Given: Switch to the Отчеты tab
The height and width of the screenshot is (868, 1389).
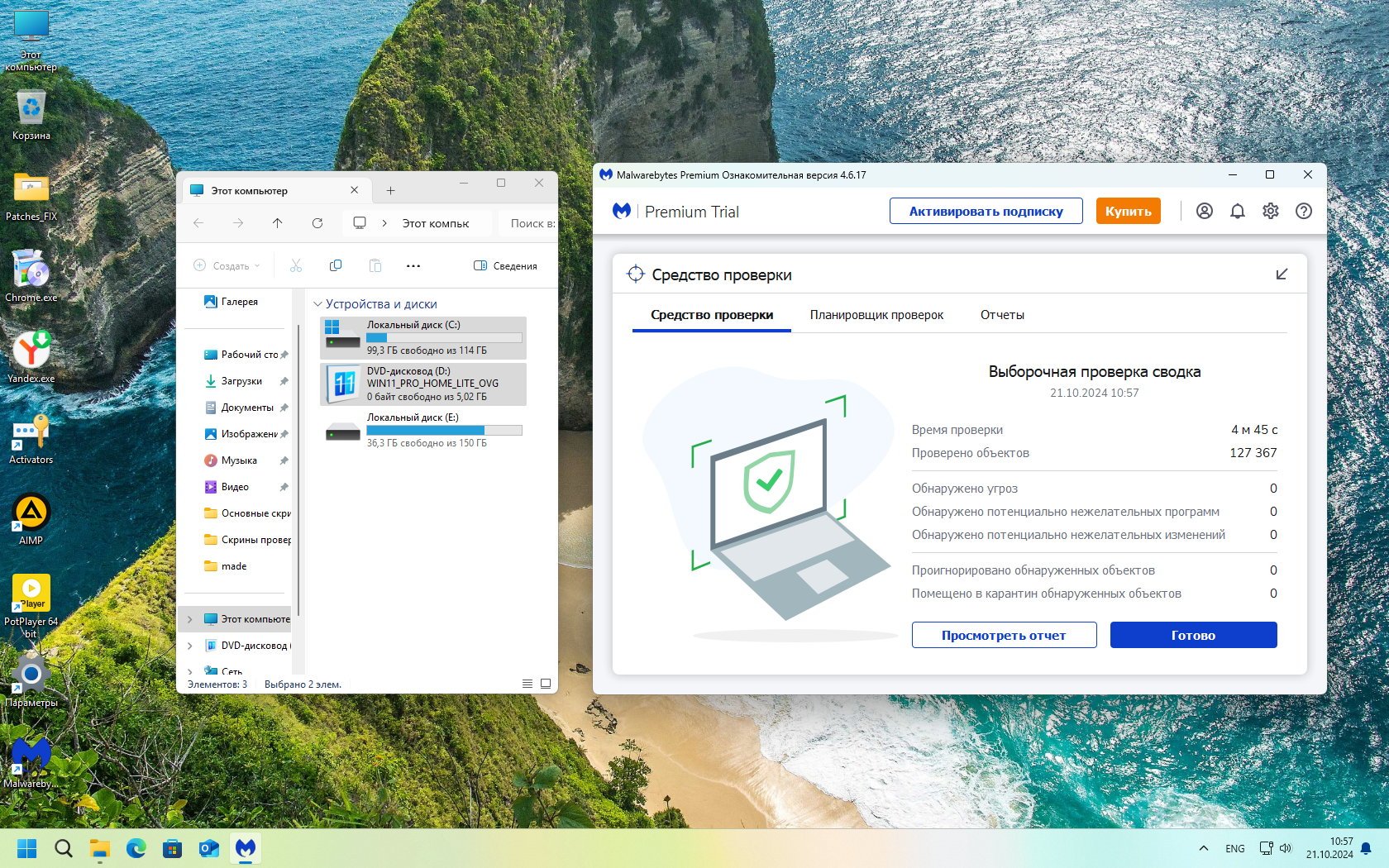Looking at the screenshot, I should [x=1002, y=315].
